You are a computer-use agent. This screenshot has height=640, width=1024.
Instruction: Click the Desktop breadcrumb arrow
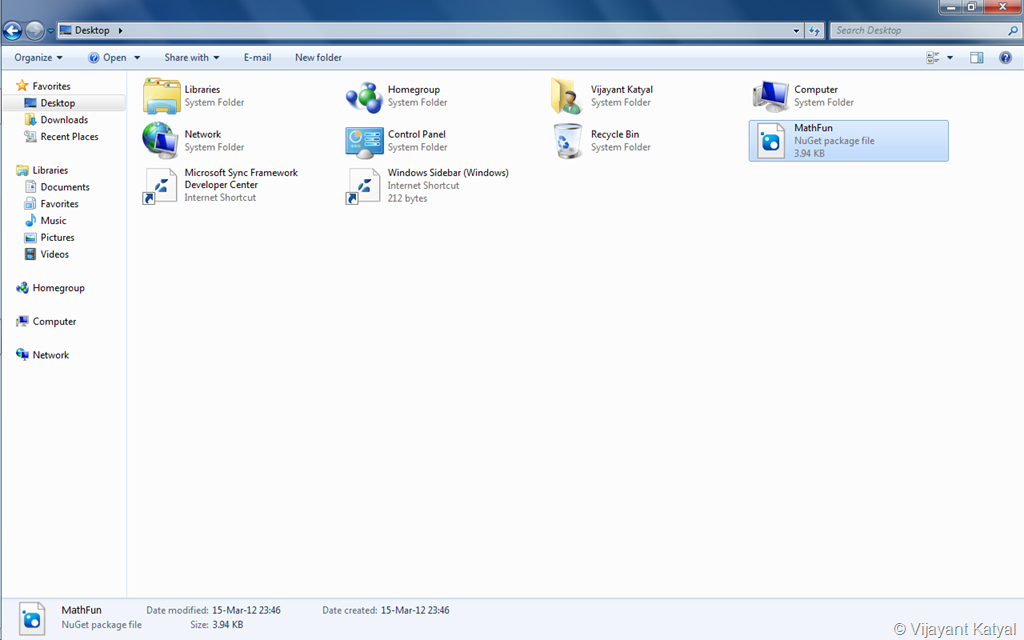click(120, 31)
